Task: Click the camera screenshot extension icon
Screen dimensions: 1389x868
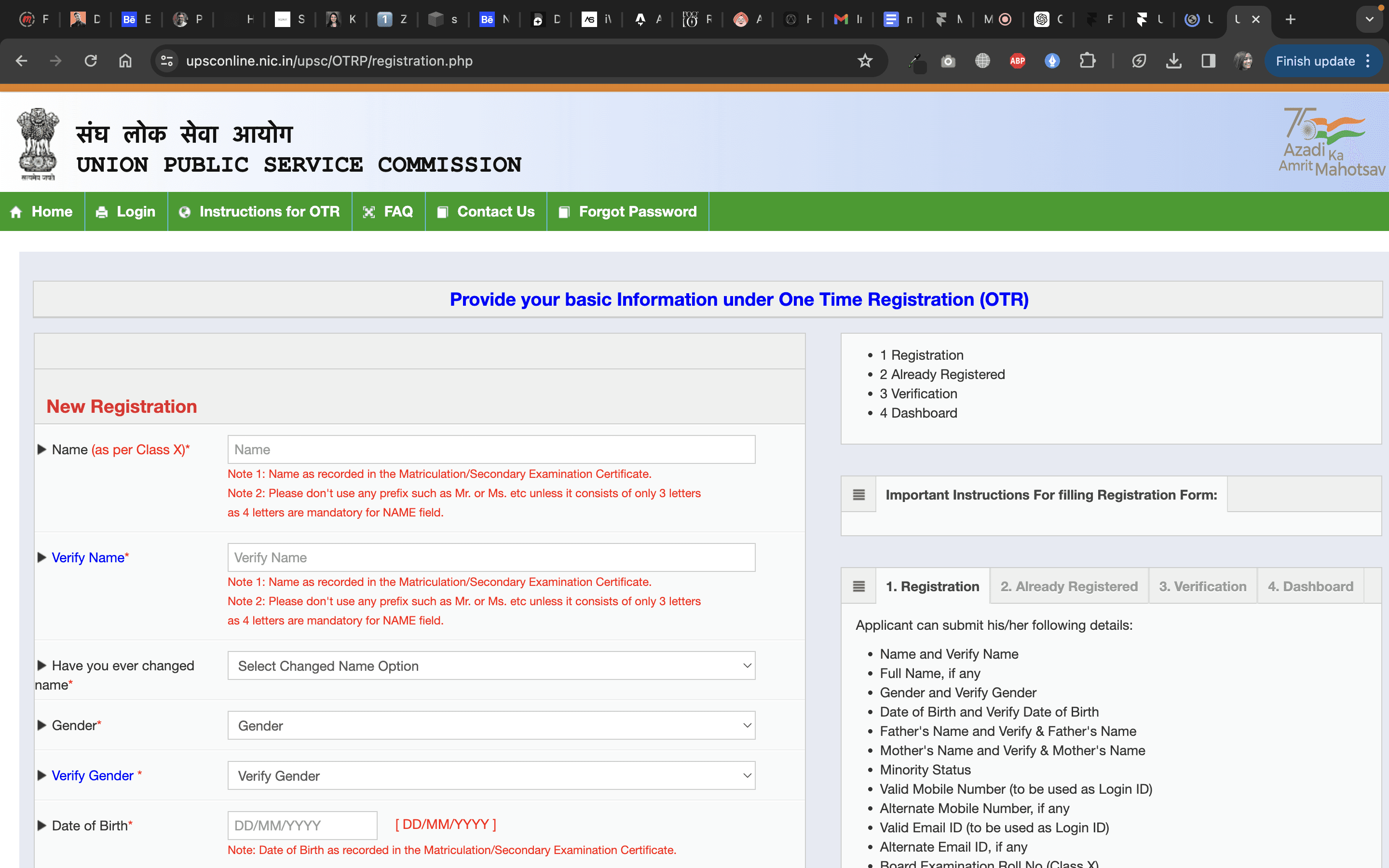Action: (948, 61)
